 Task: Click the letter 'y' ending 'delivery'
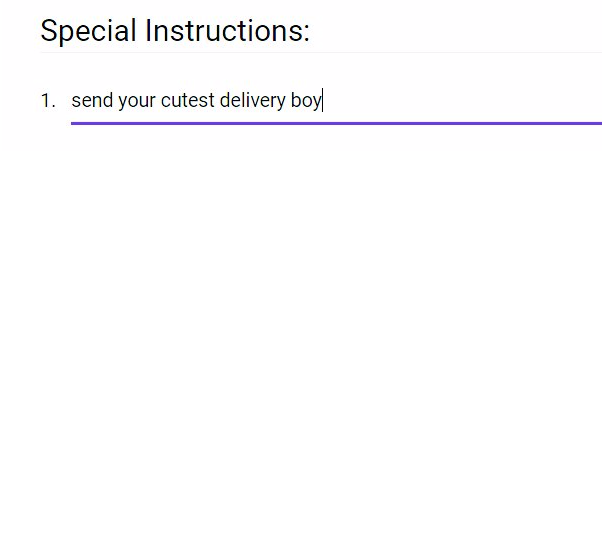pyautogui.click(x=281, y=102)
